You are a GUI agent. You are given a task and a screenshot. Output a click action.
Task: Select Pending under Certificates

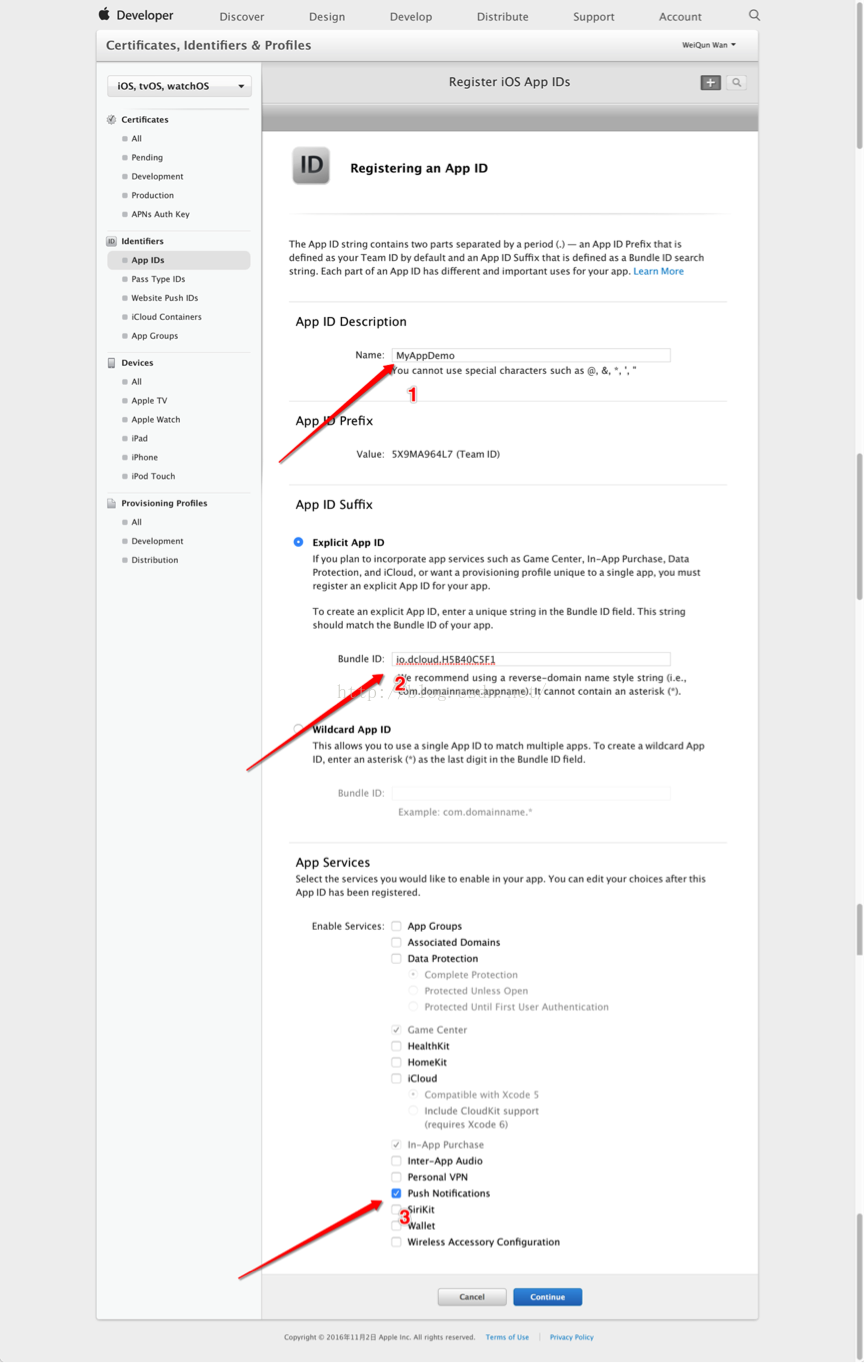tap(147, 158)
